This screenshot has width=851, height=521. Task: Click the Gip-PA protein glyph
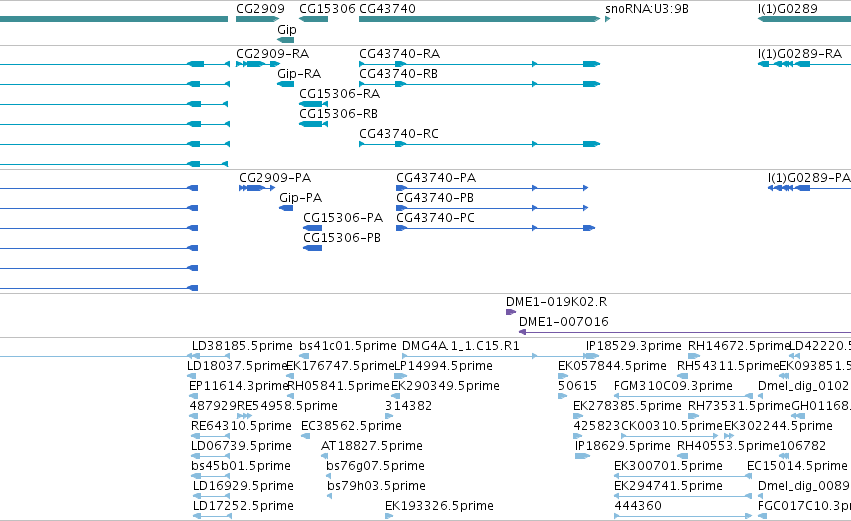[x=286, y=208]
